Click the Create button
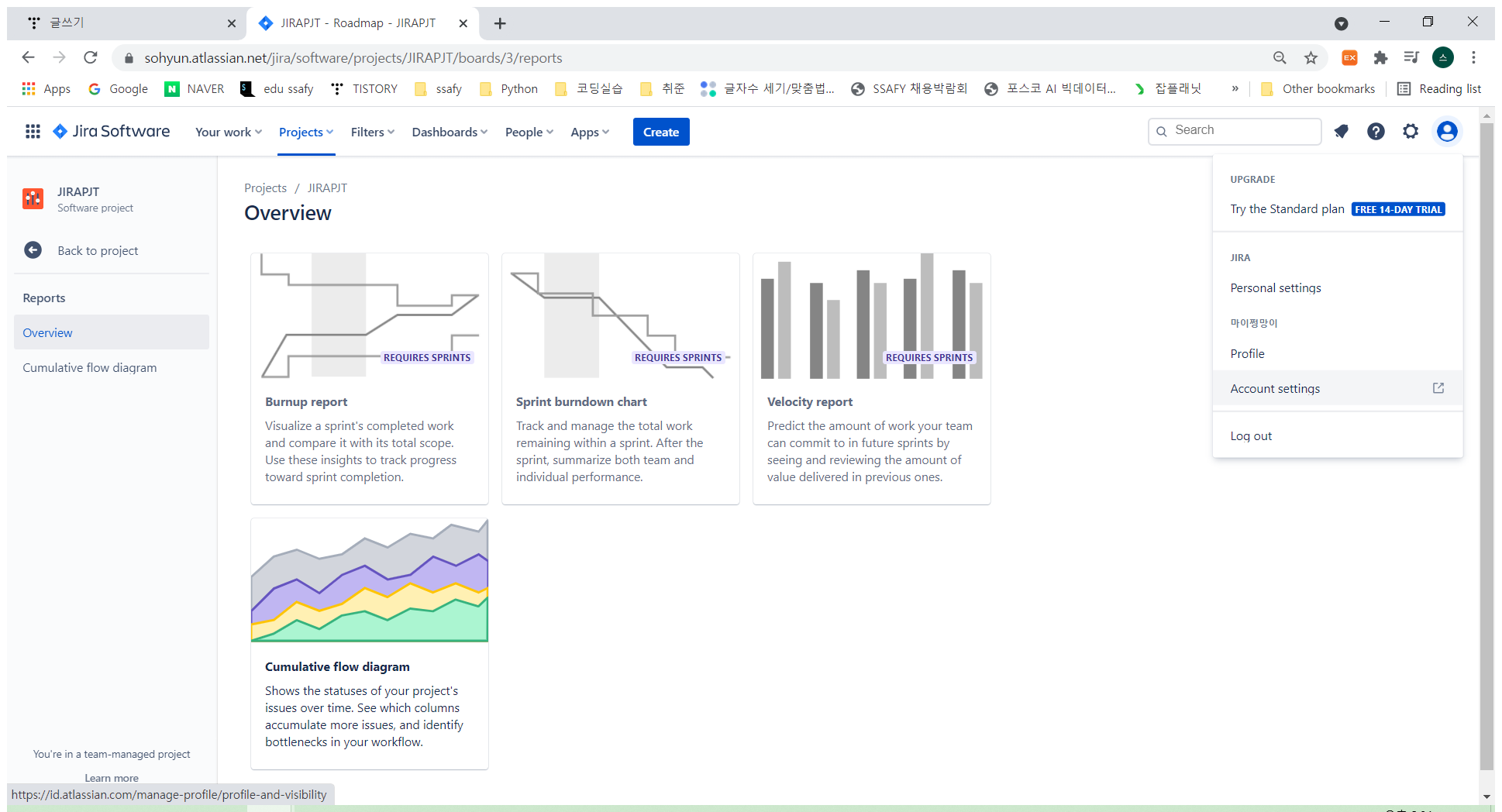The height and width of the screenshot is (812, 1502). click(x=661, y=132)
